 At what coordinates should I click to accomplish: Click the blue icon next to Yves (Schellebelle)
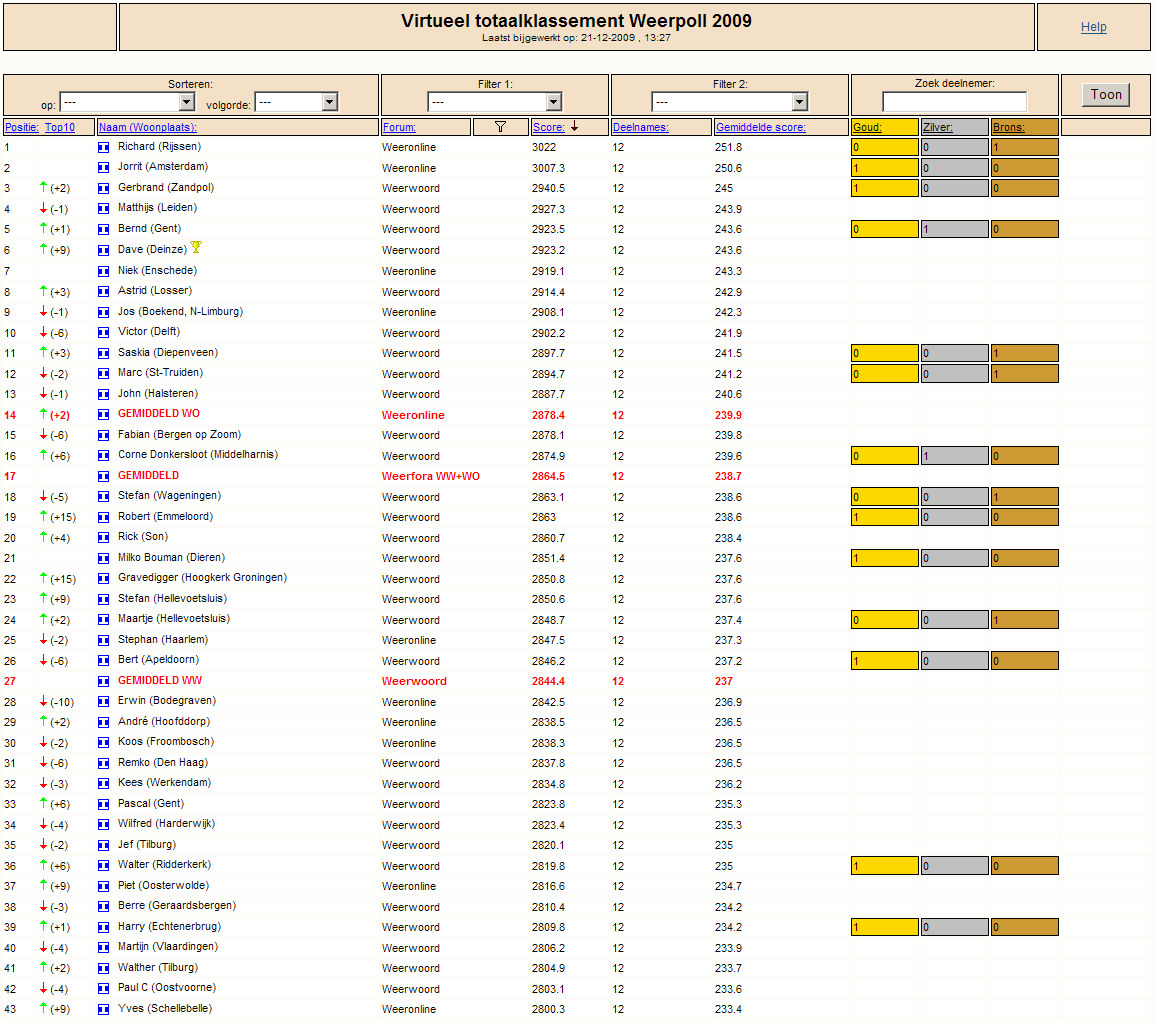point(103,1010)
